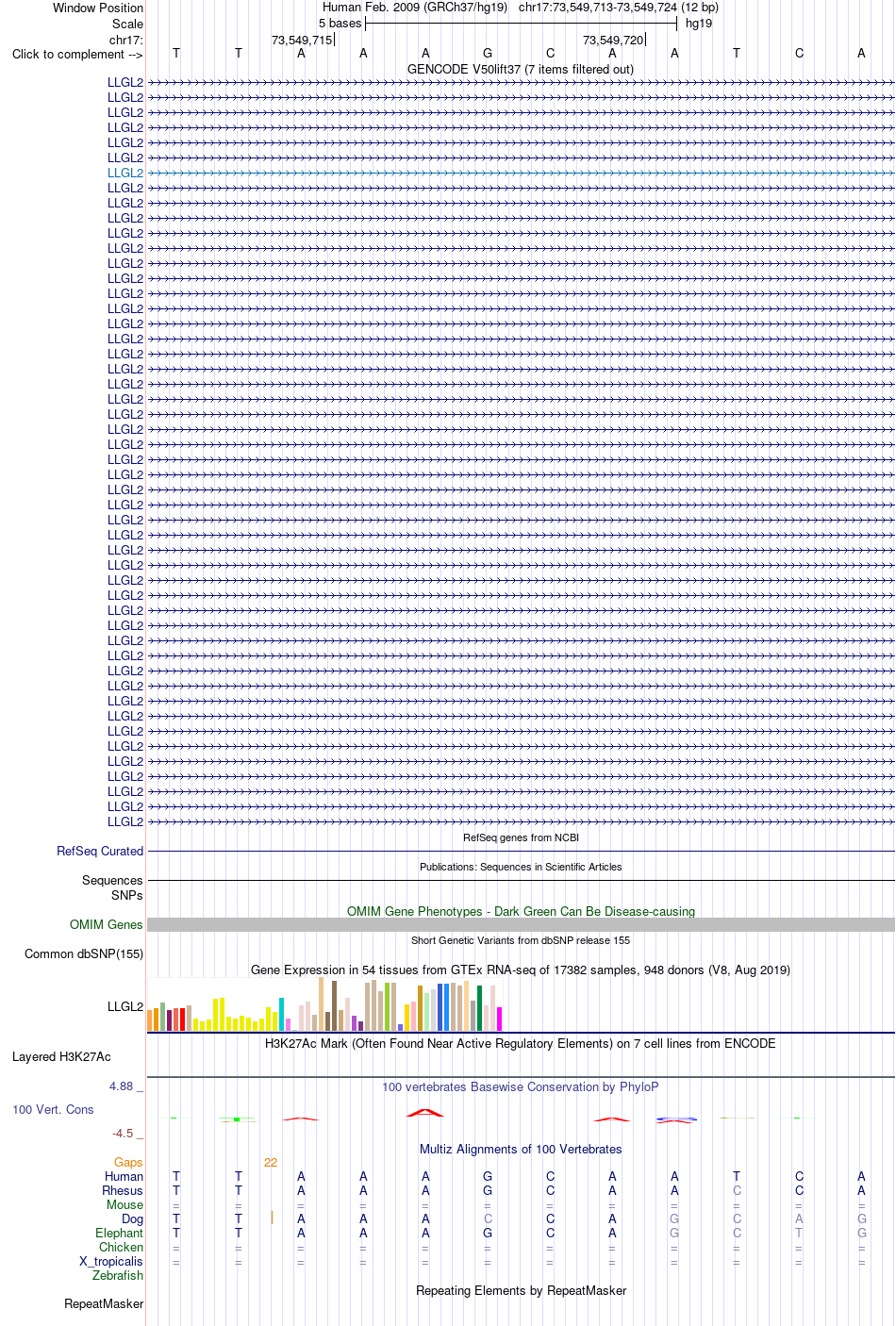Click the OMIM Genes track label
This screenshot has height=1326, width=896.
tap(107, 924)
